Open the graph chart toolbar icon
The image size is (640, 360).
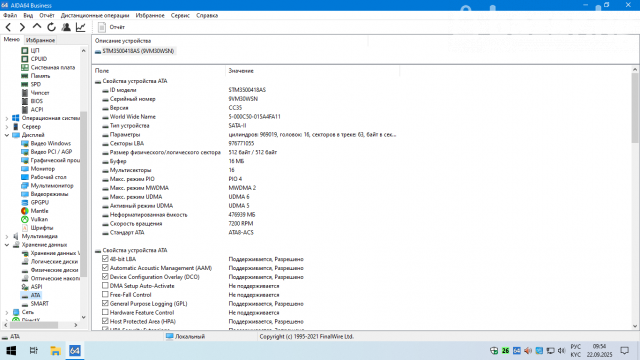tap(81, 27)
